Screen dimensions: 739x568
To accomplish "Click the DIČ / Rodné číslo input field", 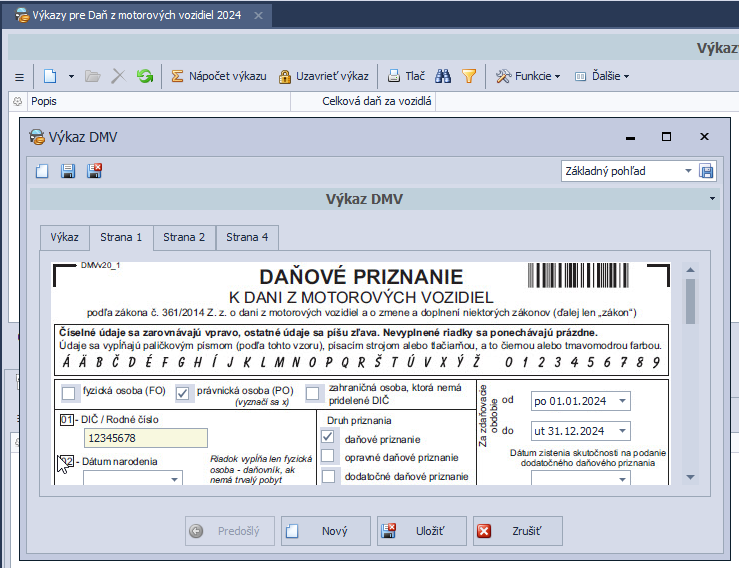I will pyautogui.click(x=145, y=437).
